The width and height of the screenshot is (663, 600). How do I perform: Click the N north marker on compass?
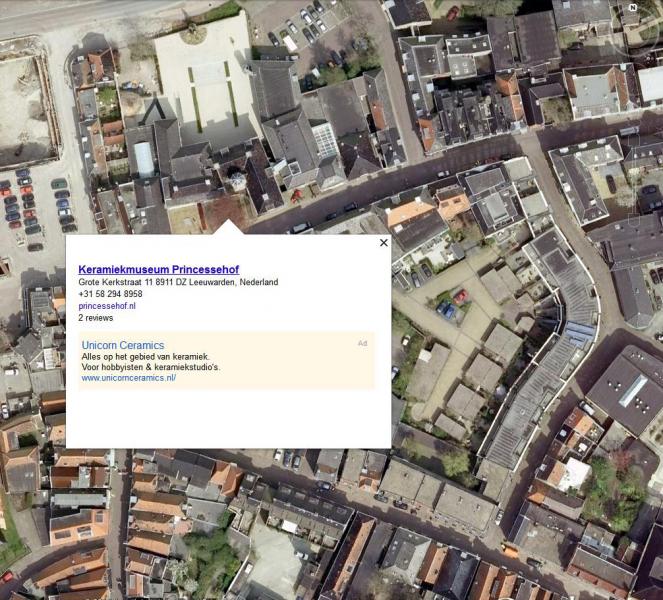point(632,7)
